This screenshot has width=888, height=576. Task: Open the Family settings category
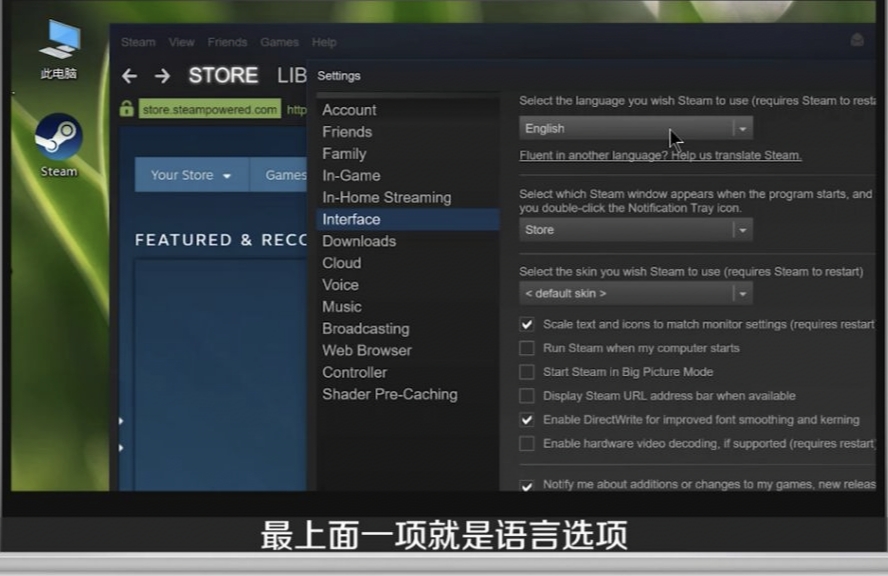pos(408,153)
